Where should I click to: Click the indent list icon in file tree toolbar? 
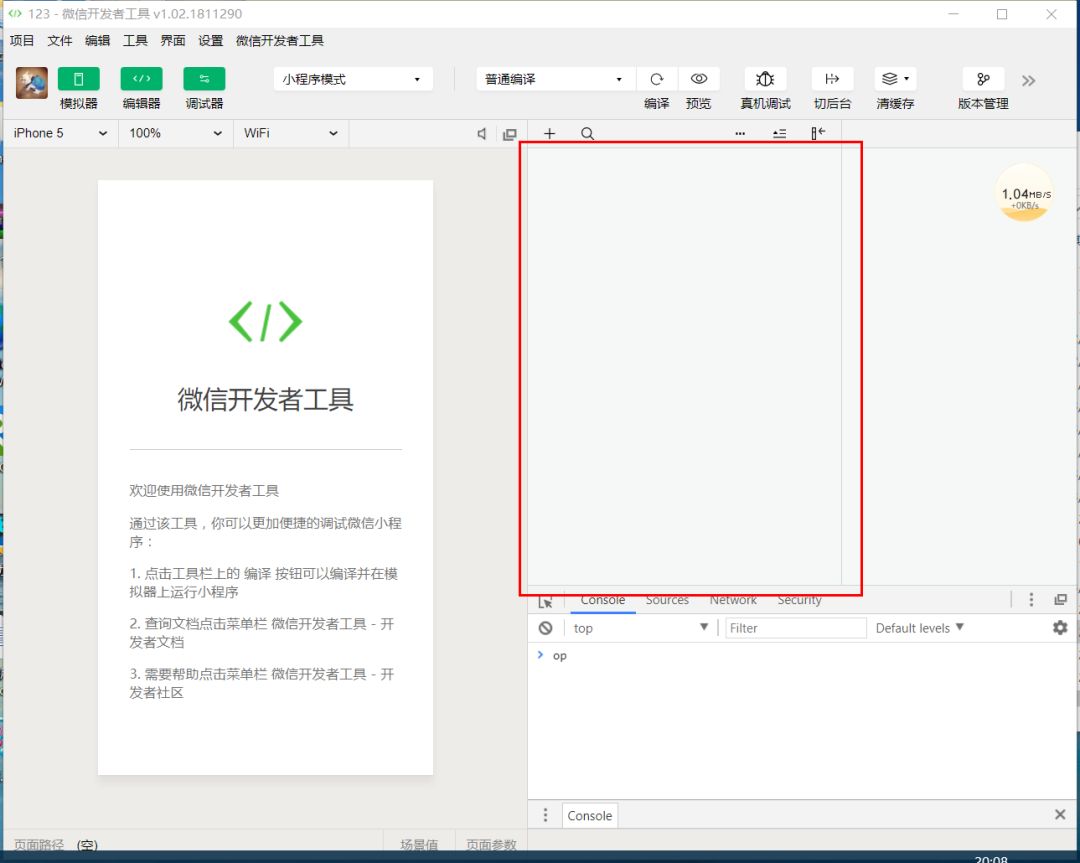click(x=779, y=134)
